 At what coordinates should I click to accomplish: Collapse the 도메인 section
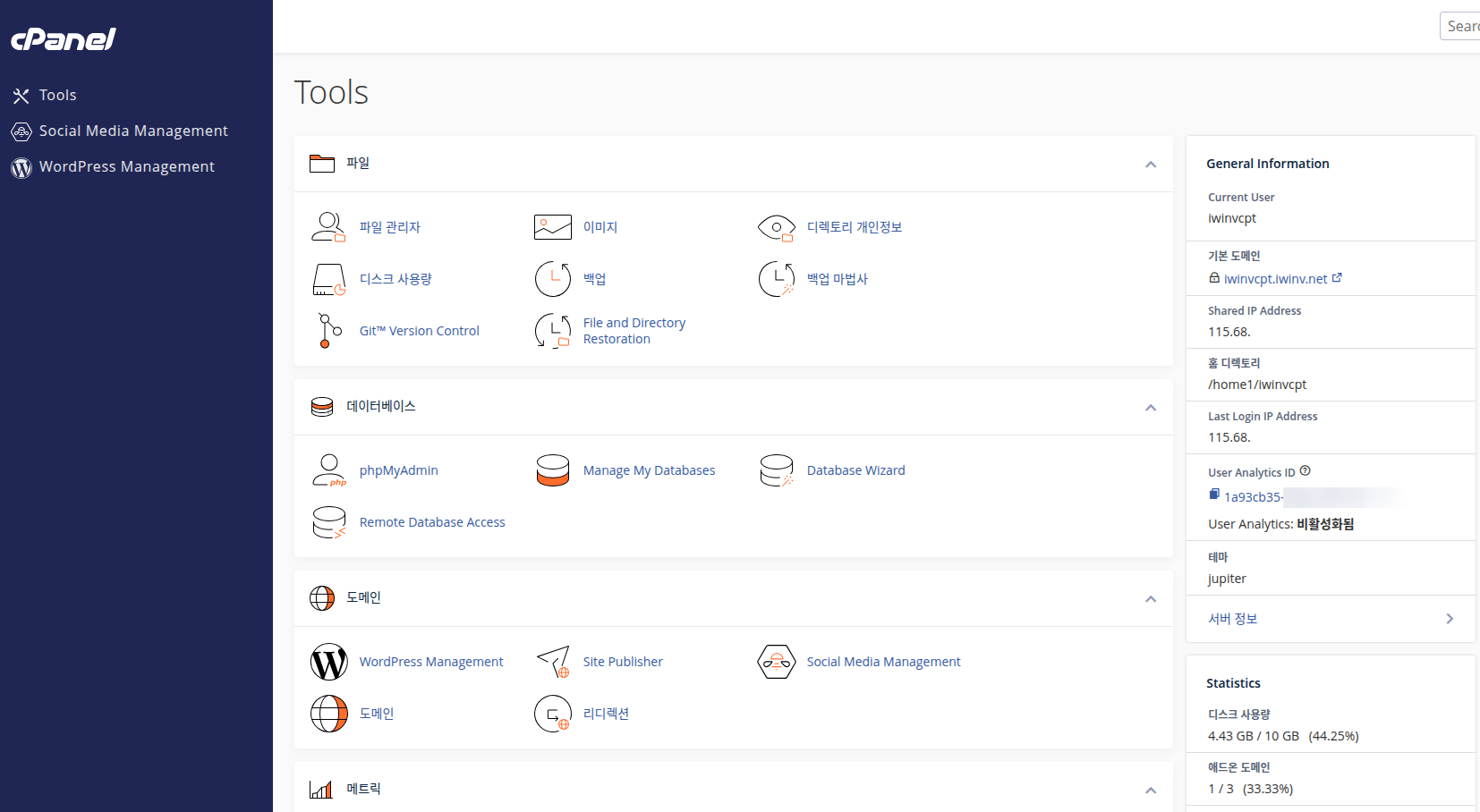click(1151, 599)
